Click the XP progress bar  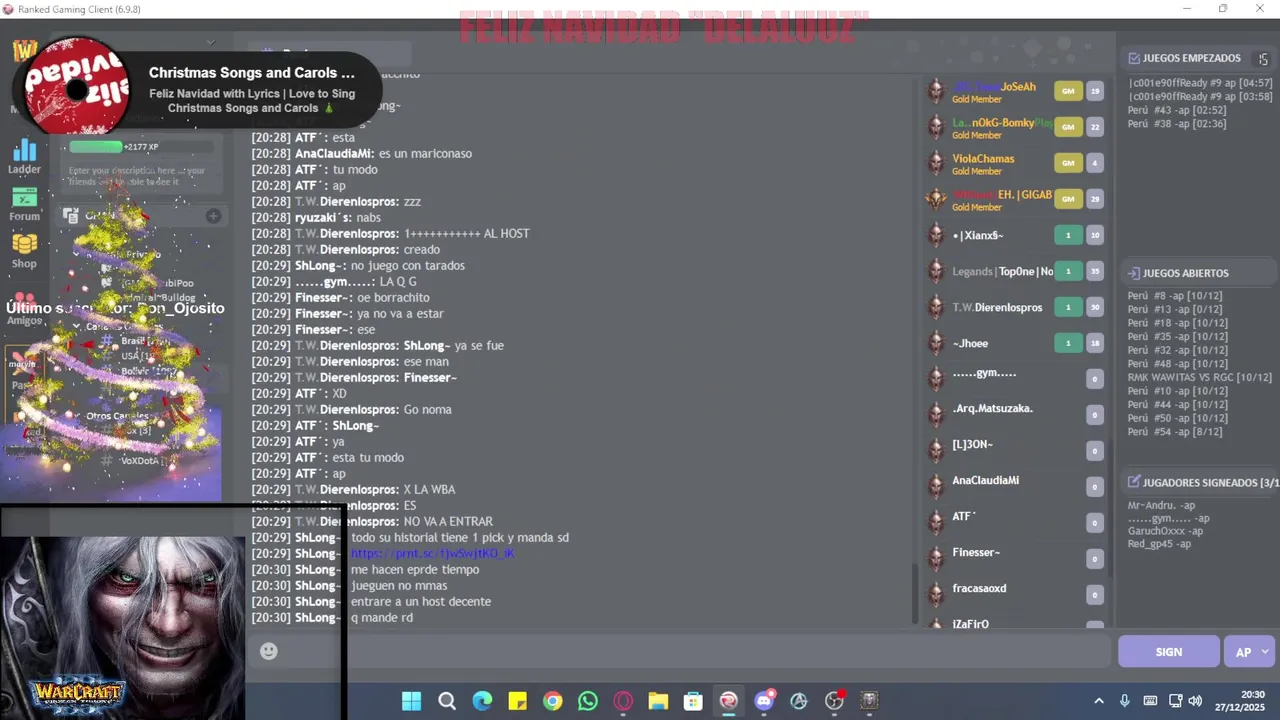141,147
